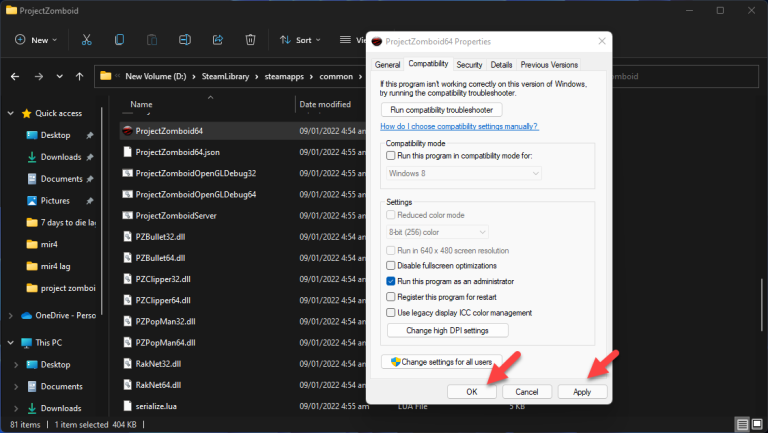The height and width of the screenshot is (433, 768).
Task: Open 'How do I choose compatibility settings manually' link
Action: click(459, 126)
